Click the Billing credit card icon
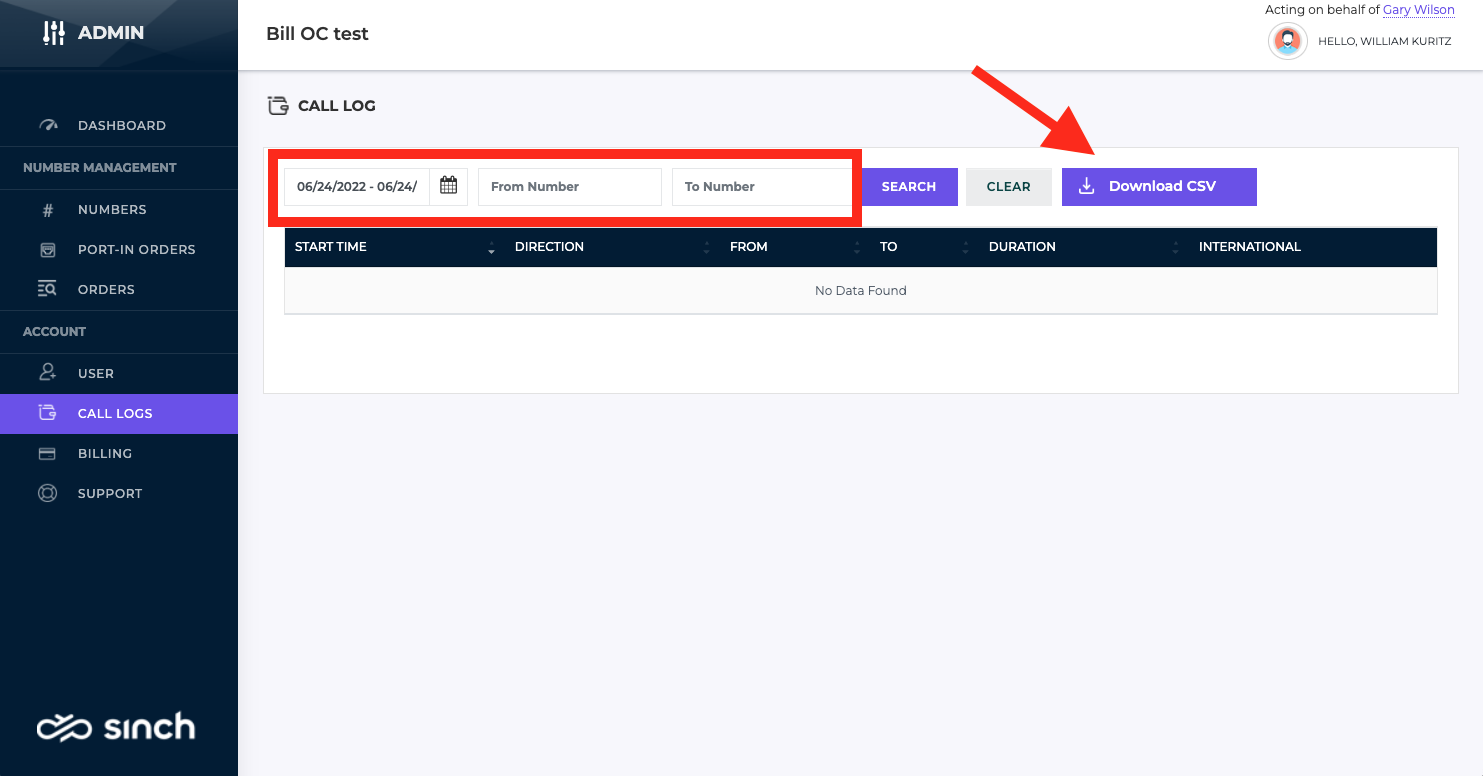1483x776 pixels. point(47,453)
